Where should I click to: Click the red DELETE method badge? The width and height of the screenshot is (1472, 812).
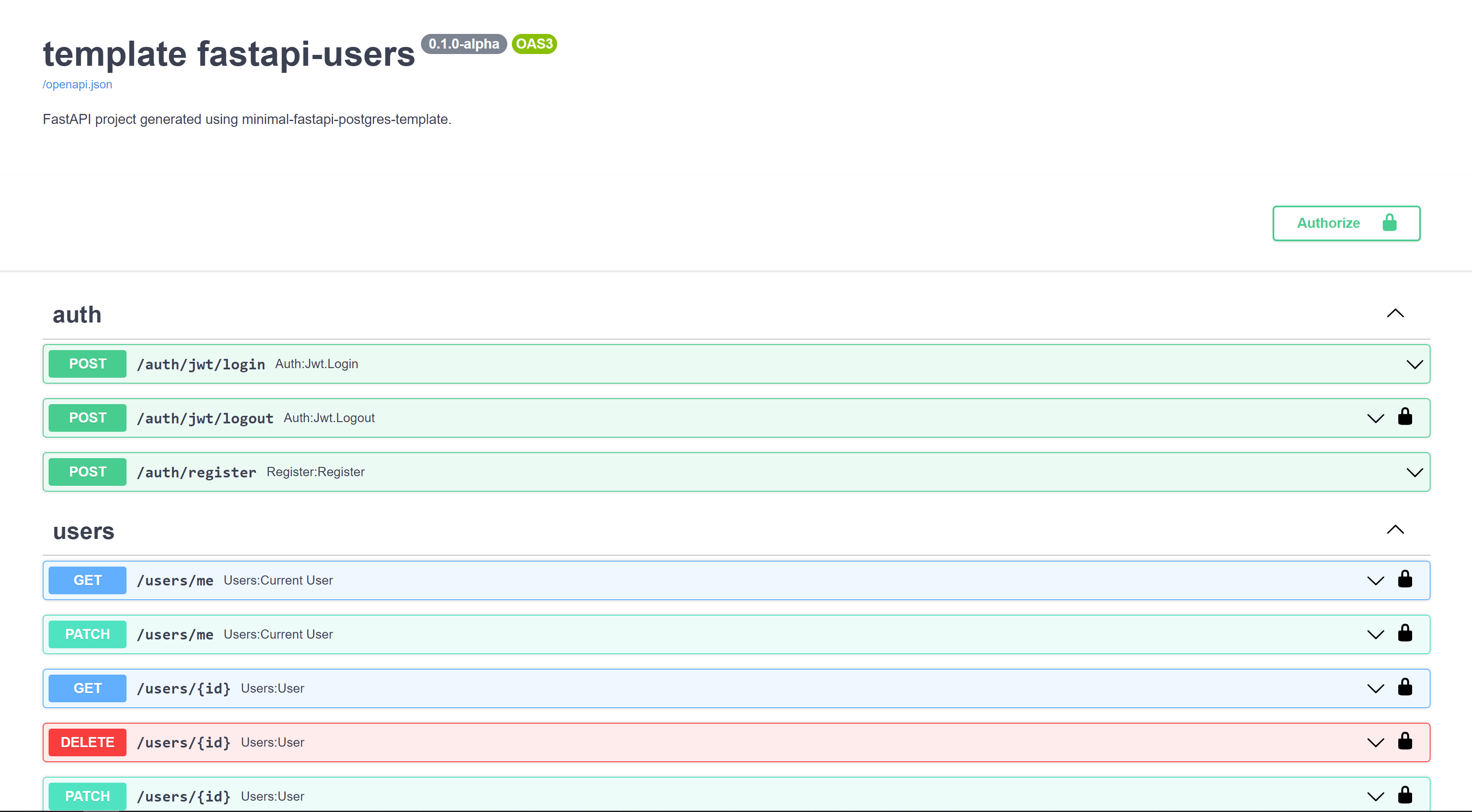click(x=88, y=742)
